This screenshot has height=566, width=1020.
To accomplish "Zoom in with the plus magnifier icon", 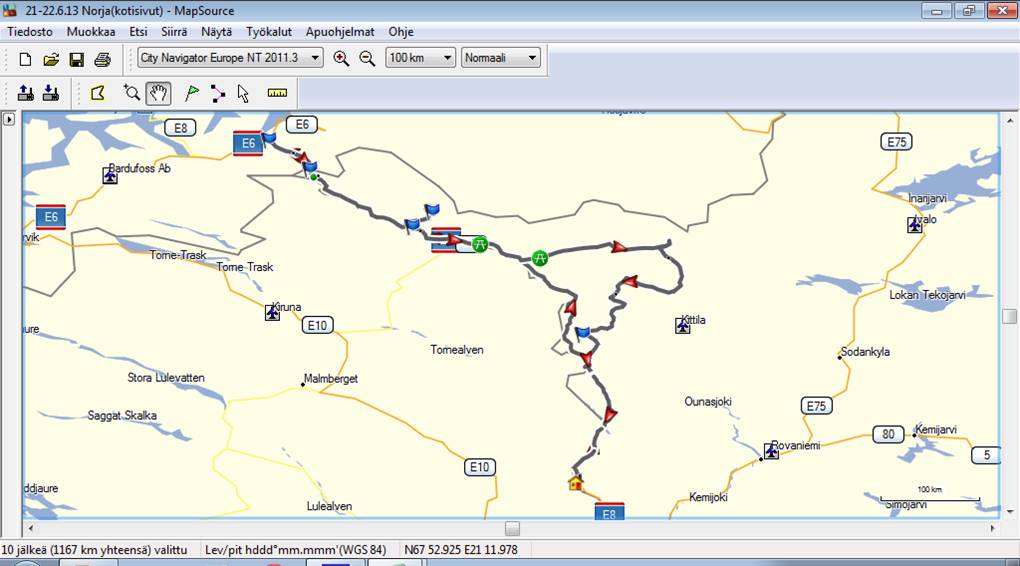I will (x=341, y=59).
